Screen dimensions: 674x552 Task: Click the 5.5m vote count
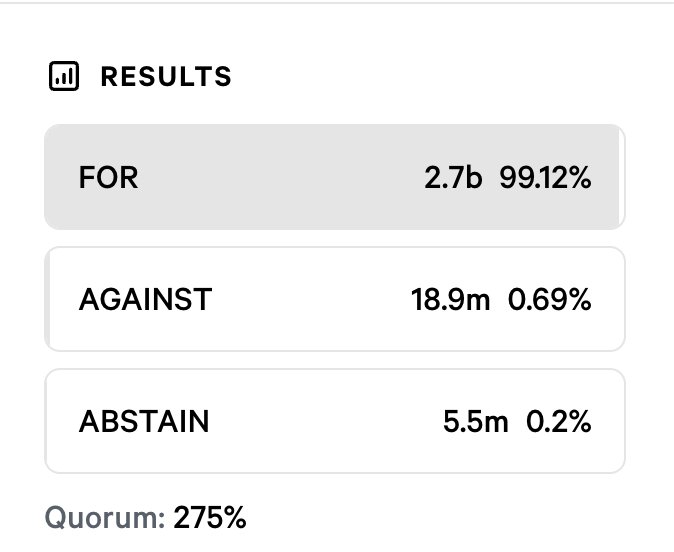point(476,421)
